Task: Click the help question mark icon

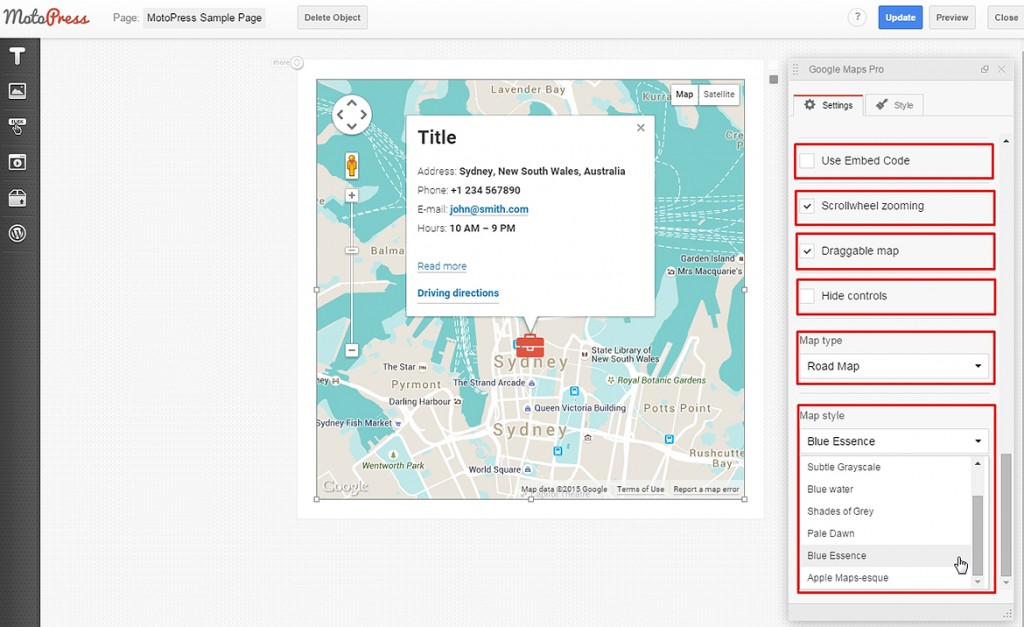Action: (x=858, y=17)
